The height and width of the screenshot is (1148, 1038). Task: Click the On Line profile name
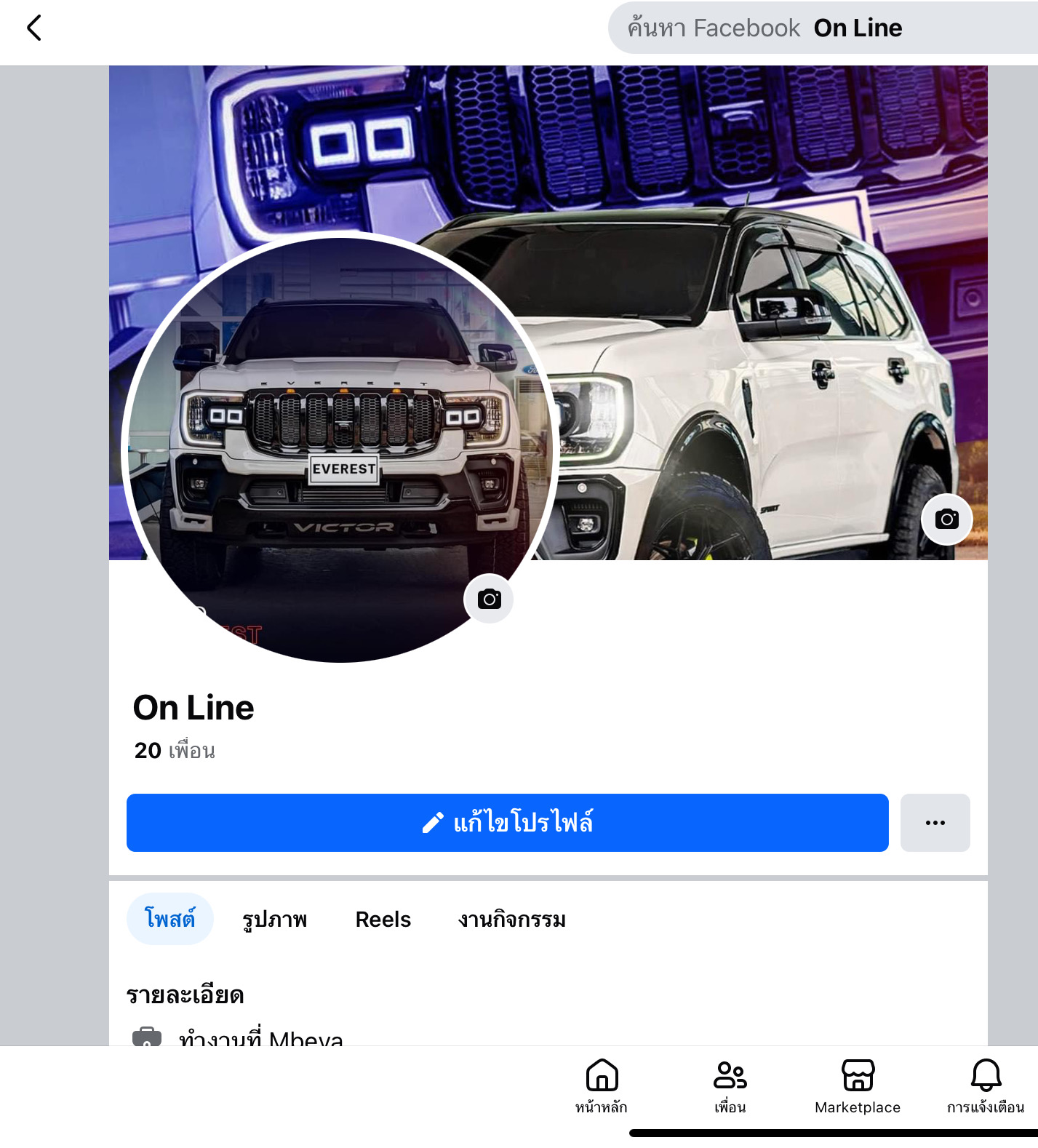193,708
